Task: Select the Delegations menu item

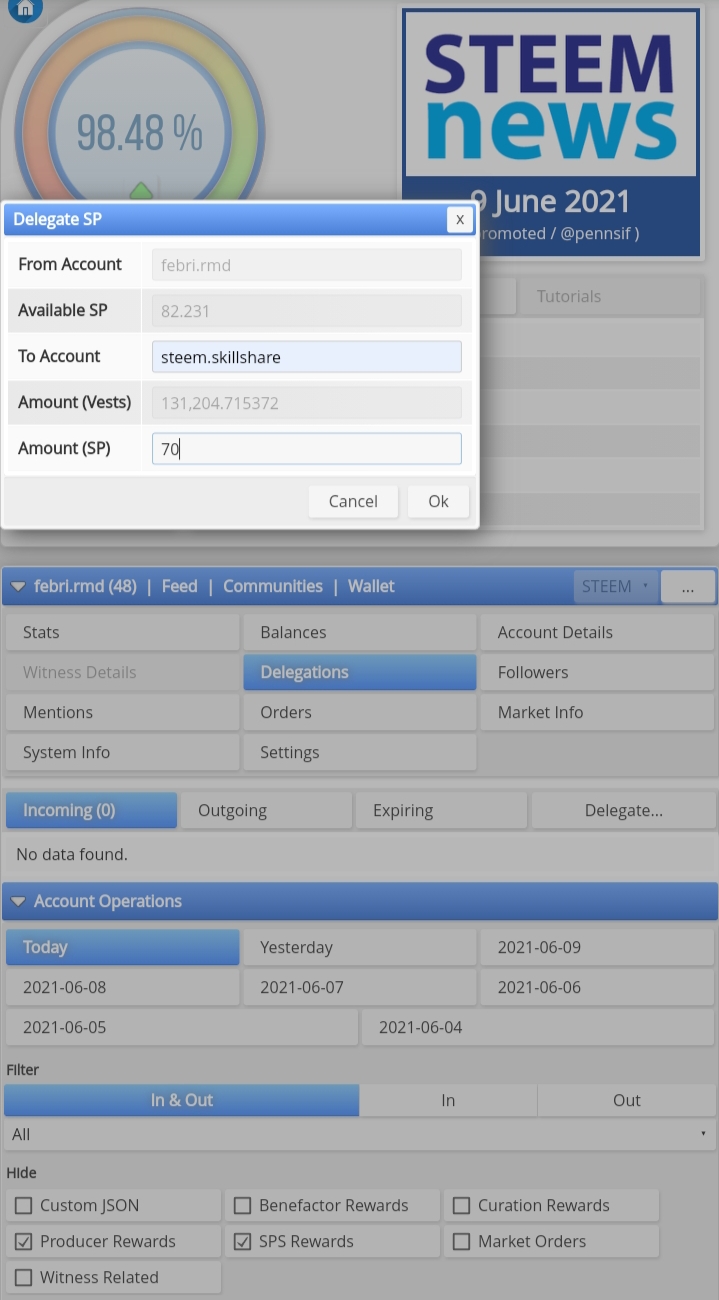Action: click(360, 672)
